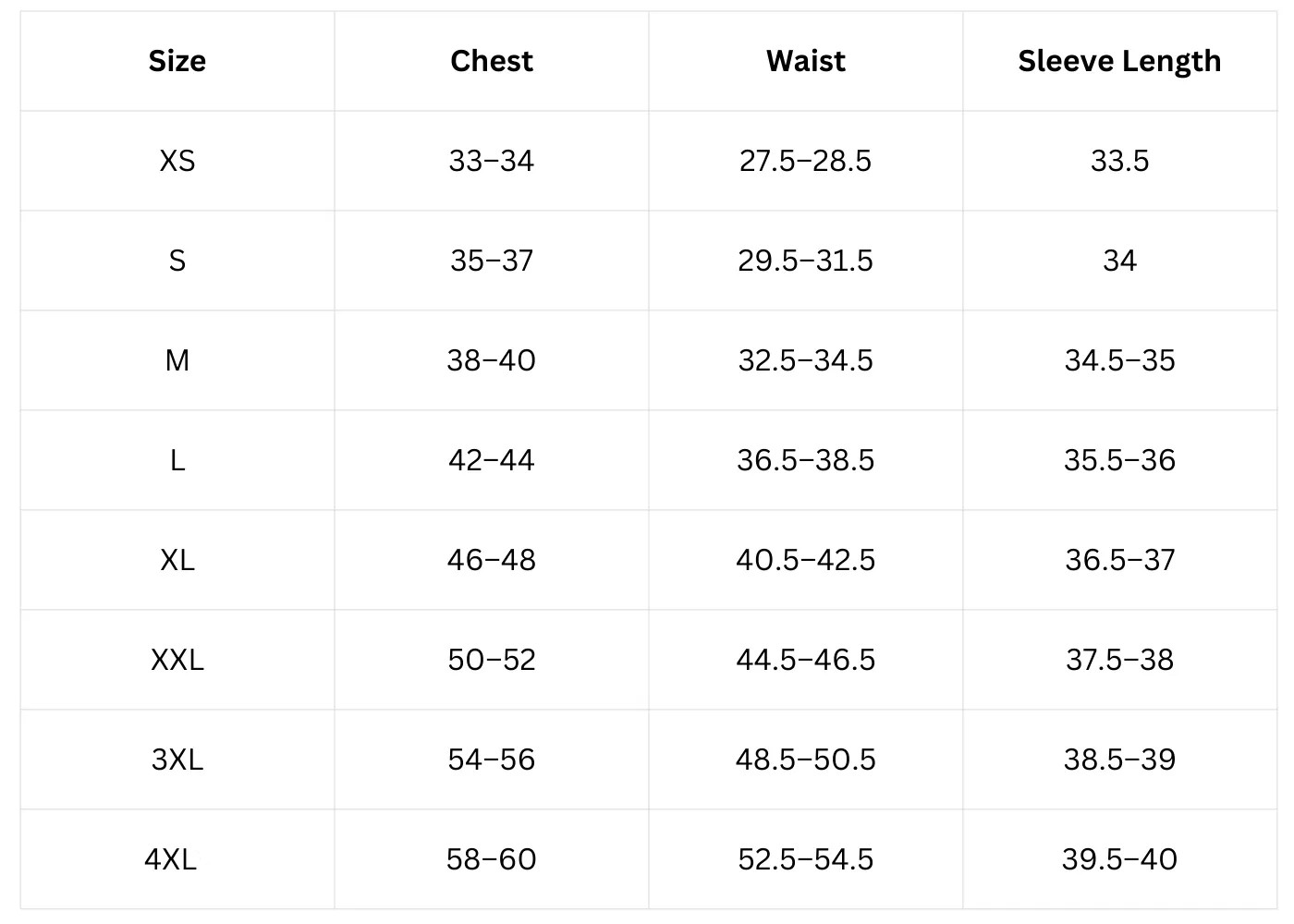The height and width of the screenshot is (924, 1294).
Task: Click the Chest column header
Action: (x=491, y=61)
